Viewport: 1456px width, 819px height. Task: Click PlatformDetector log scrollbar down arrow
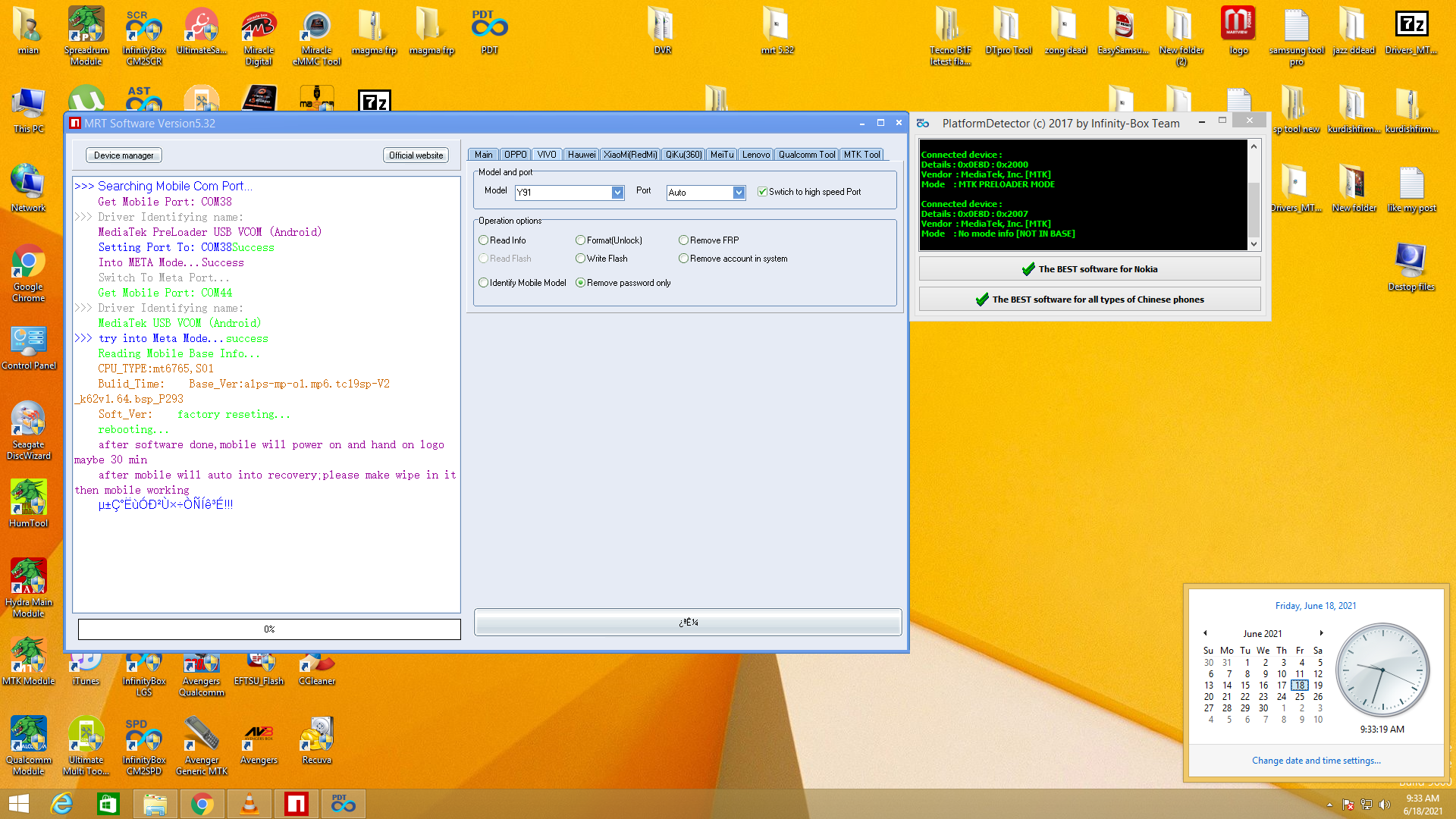click(1254, 244)
